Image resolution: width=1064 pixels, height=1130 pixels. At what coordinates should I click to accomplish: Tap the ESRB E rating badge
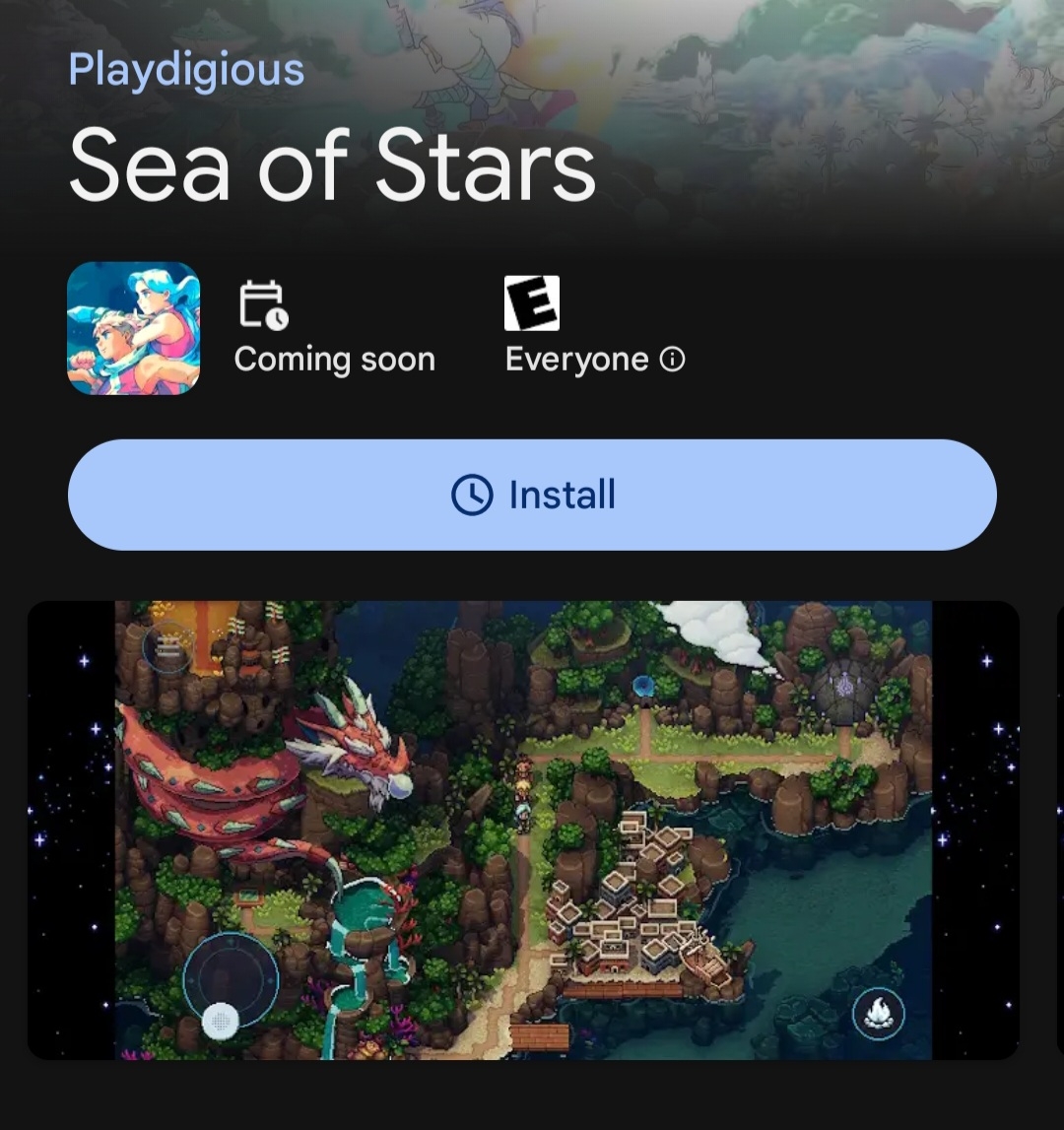coord(532,303)
